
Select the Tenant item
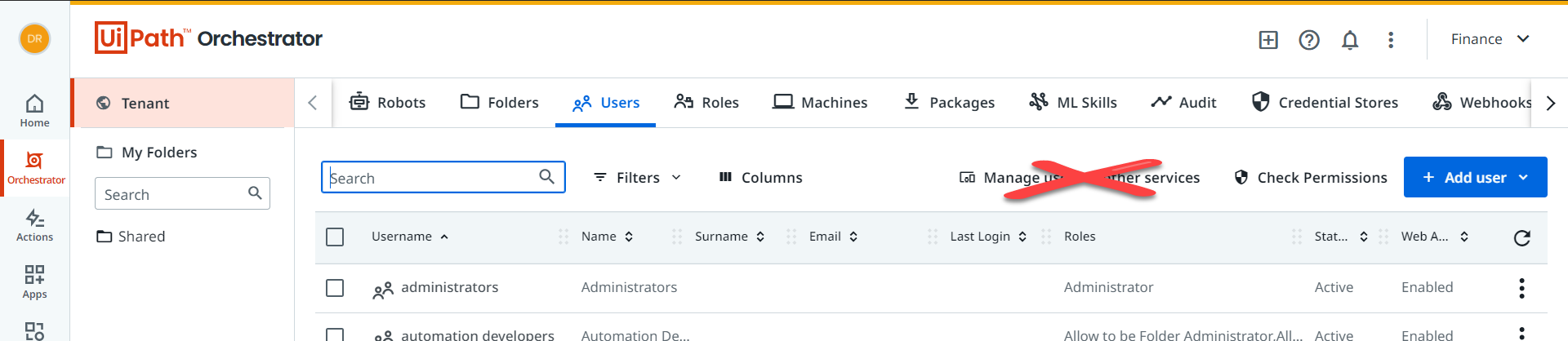pyautogui.click(x=184, y=103)
